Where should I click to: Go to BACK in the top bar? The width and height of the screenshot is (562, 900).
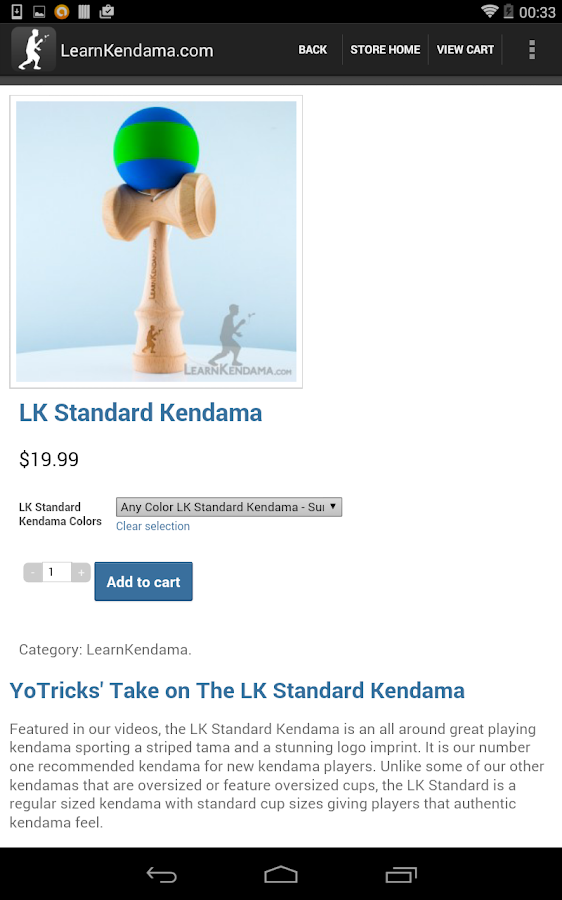[x=312, y=50]
